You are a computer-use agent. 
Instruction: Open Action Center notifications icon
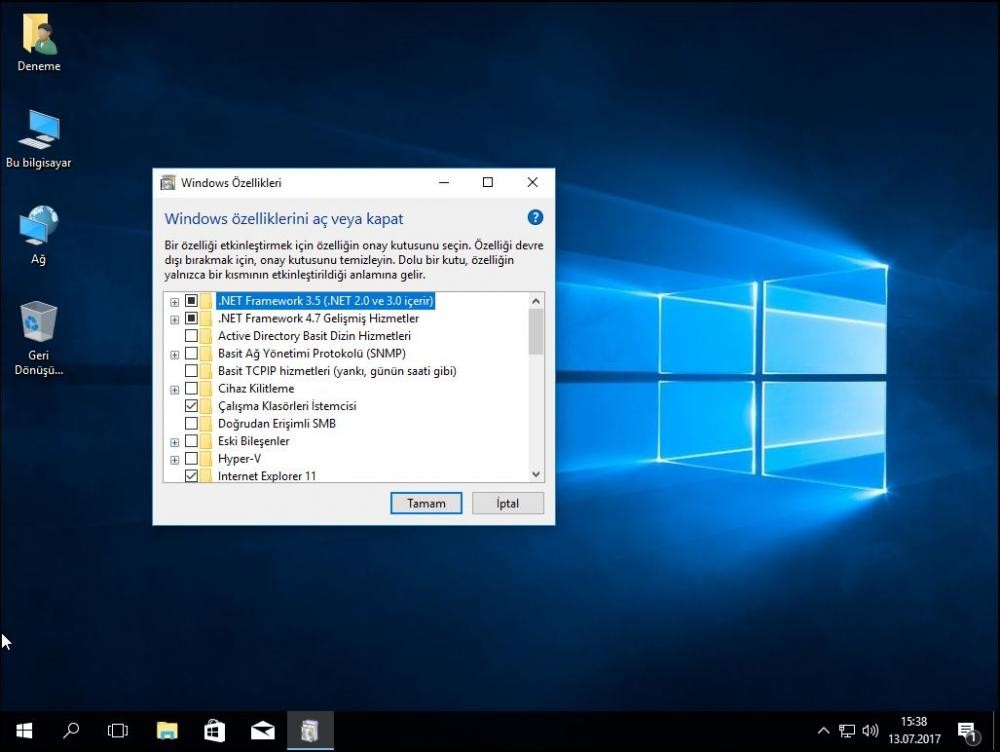coord(968,732)
